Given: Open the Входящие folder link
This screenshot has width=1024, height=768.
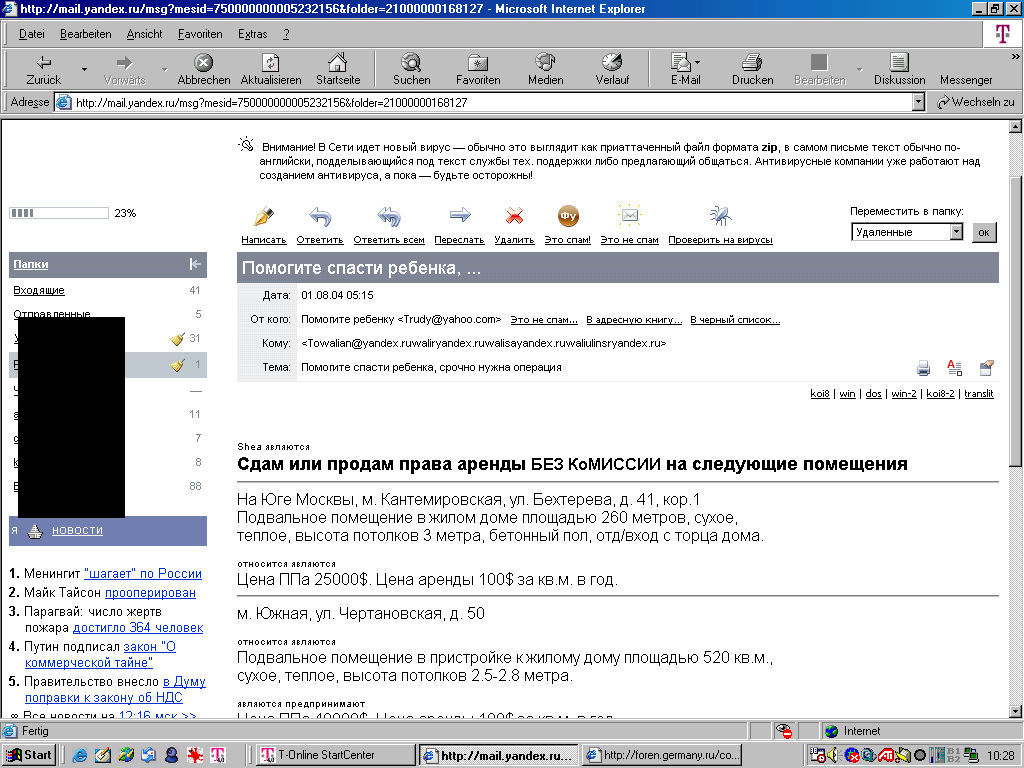Looking at the screenshot, I should click(39, 290).
